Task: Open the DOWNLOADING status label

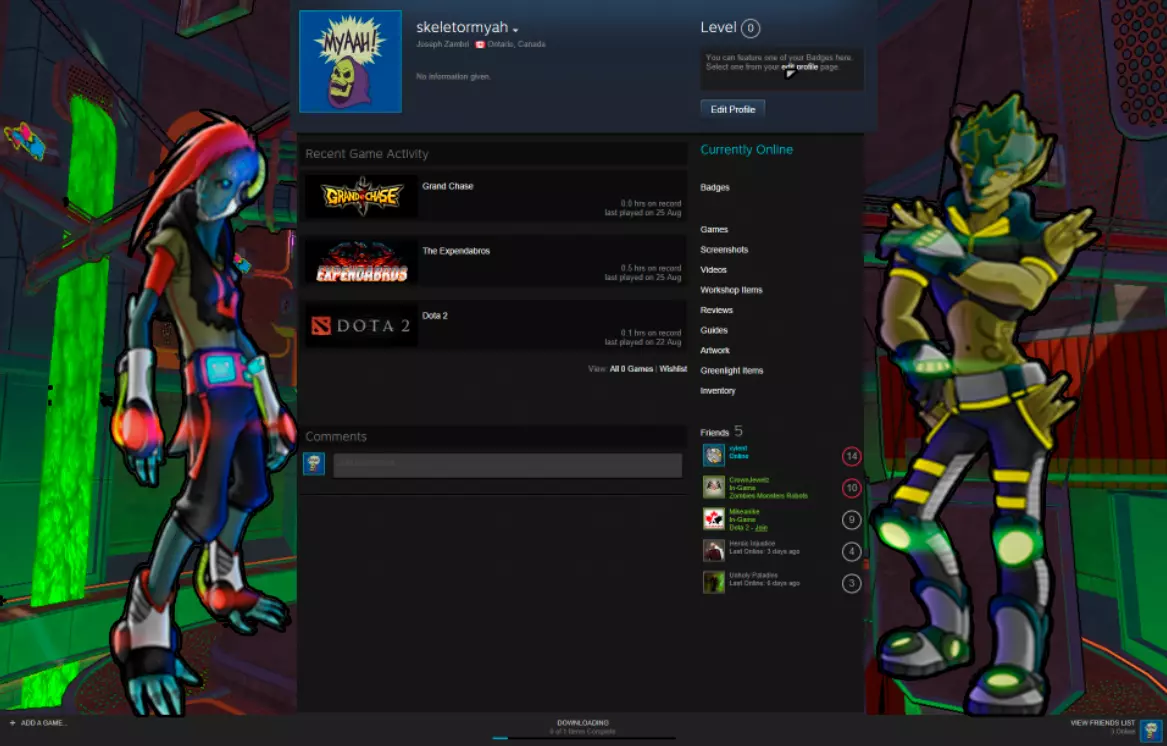Action: [583, 723]
